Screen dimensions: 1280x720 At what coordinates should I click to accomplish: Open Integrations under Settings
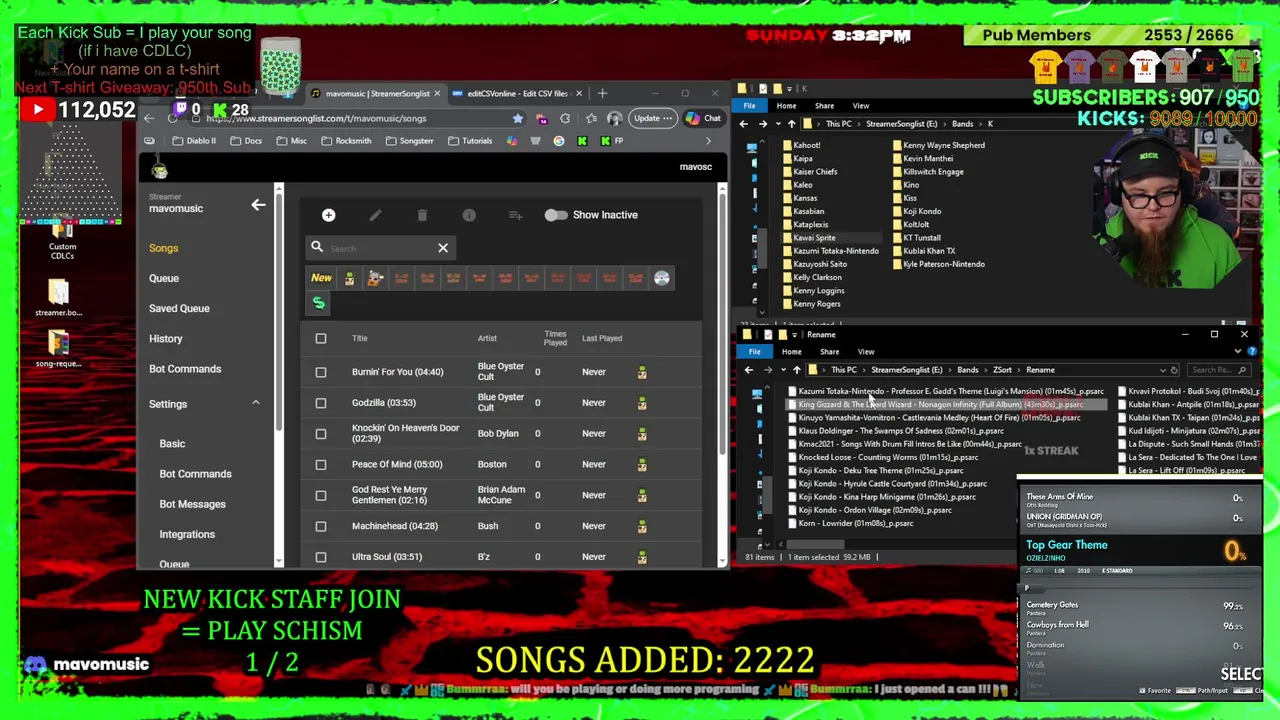point(187,534)
